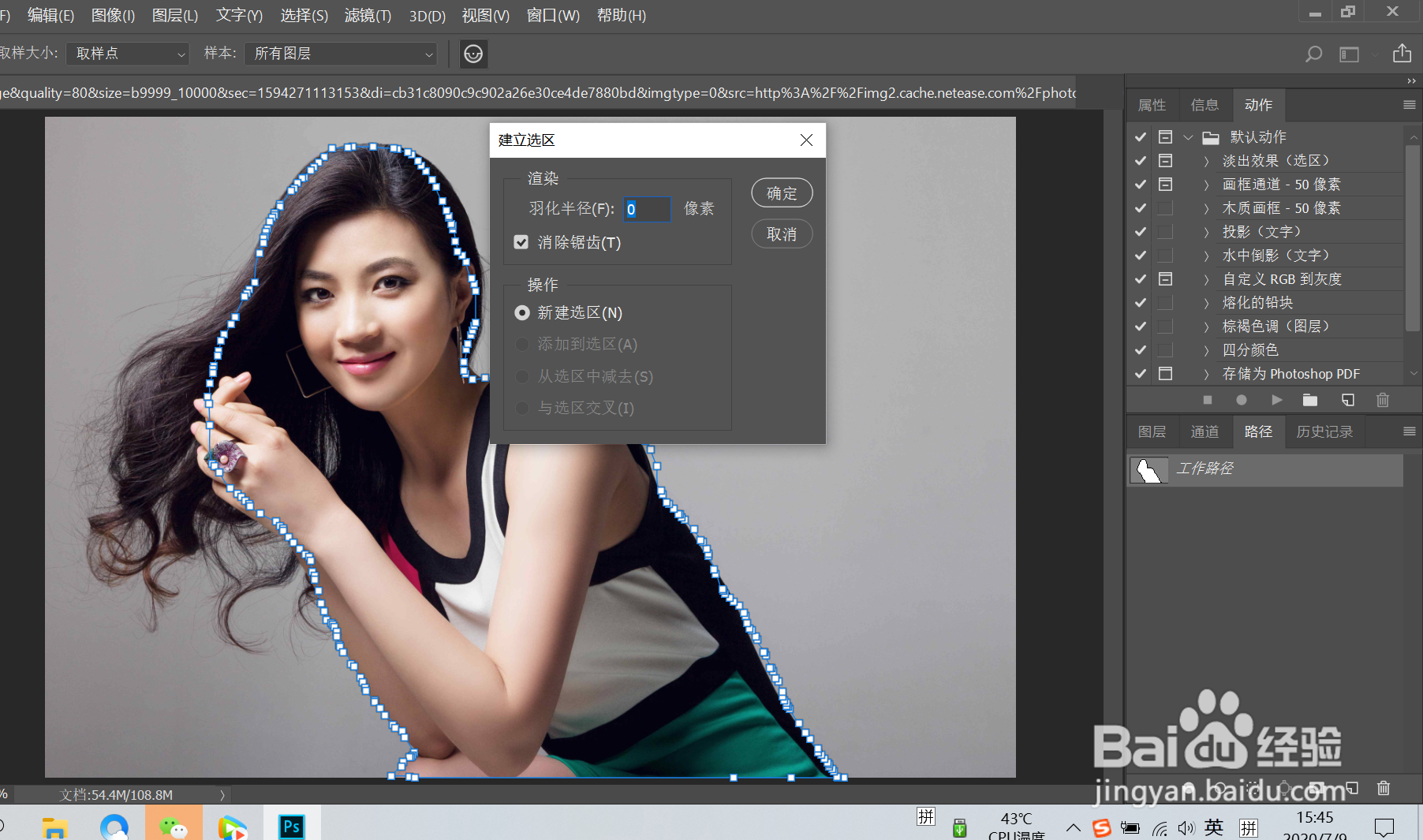Switch to the 通道 tab
The height and width of the screenshot is (840, 1423).
pyautogui.click(x=1205, y=431)
